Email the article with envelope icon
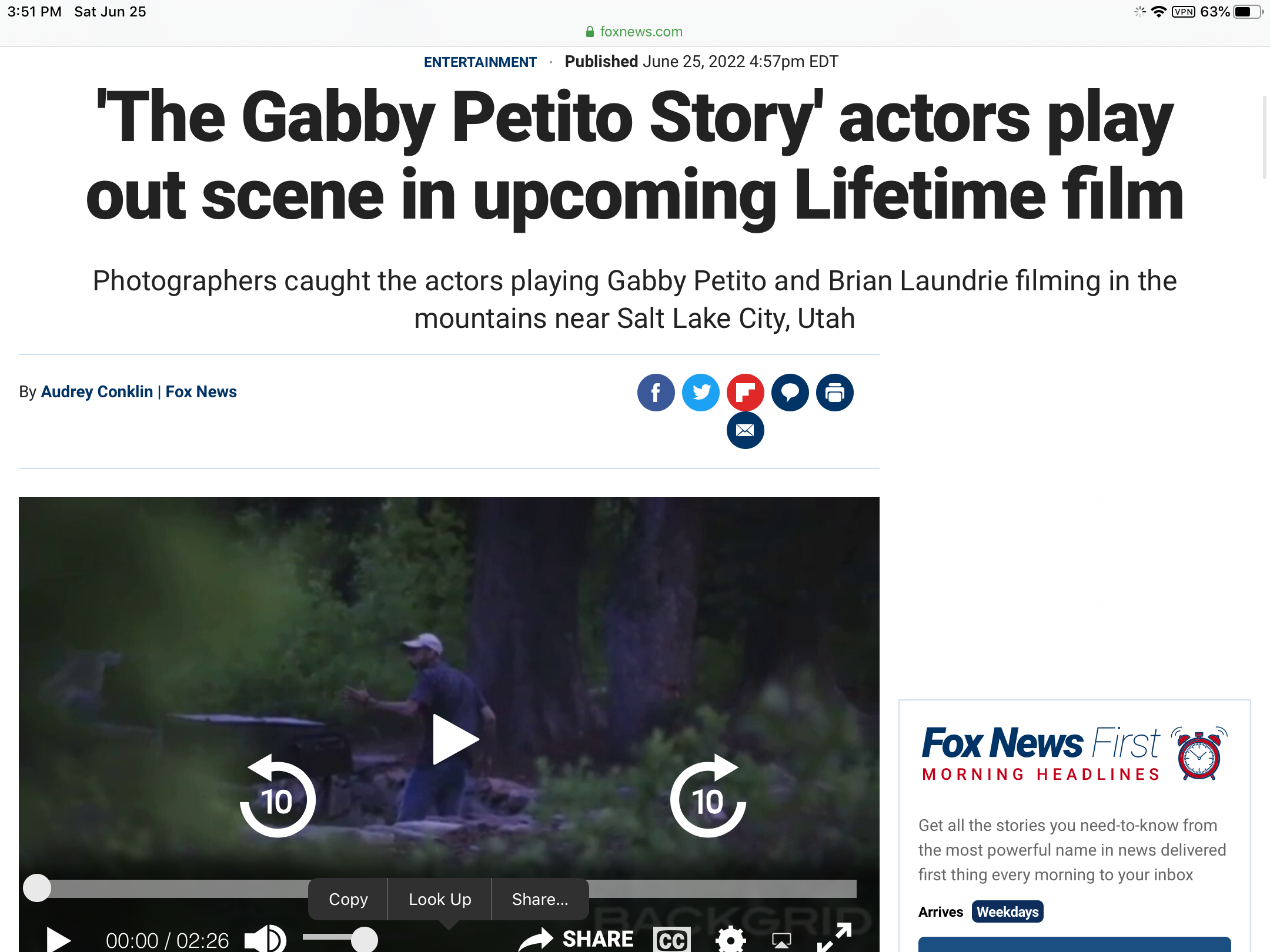 pos(745,430)
